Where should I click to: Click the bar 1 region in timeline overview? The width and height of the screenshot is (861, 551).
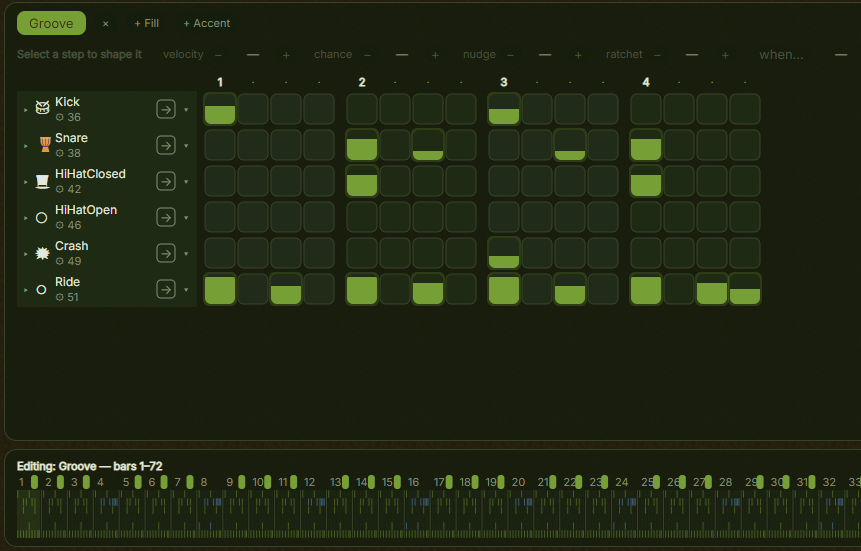(29, 514)
